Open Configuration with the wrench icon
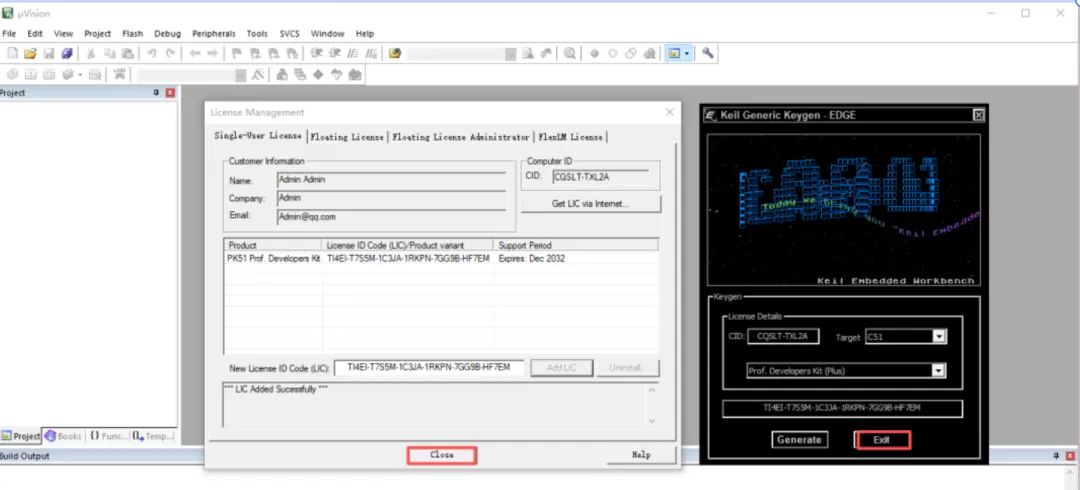 [x=707, y=53]
